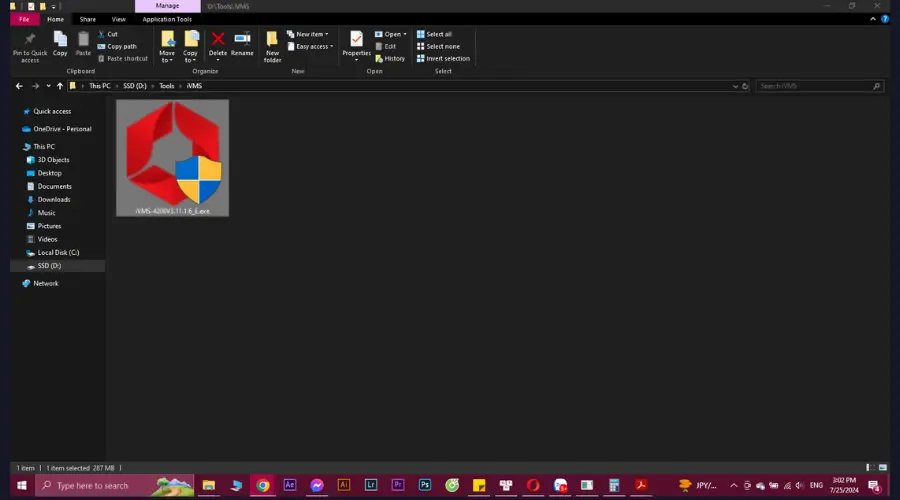Click SSD (D:) in address breadcrumb
Screen dimensions: 900x500
[x=135, y=86]
